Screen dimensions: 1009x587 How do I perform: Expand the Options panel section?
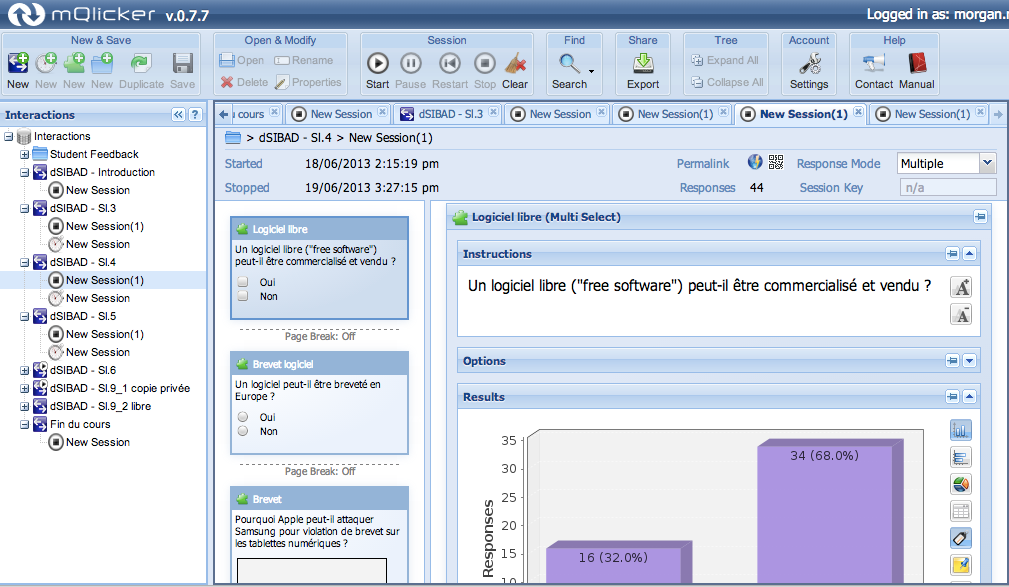pyautogui.click(x=968, y=361)
